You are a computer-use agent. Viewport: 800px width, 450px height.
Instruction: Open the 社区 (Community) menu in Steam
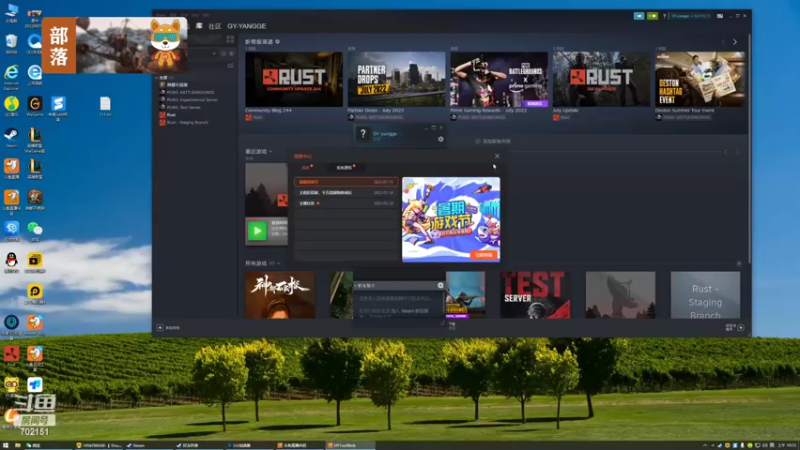click(214, 26)
